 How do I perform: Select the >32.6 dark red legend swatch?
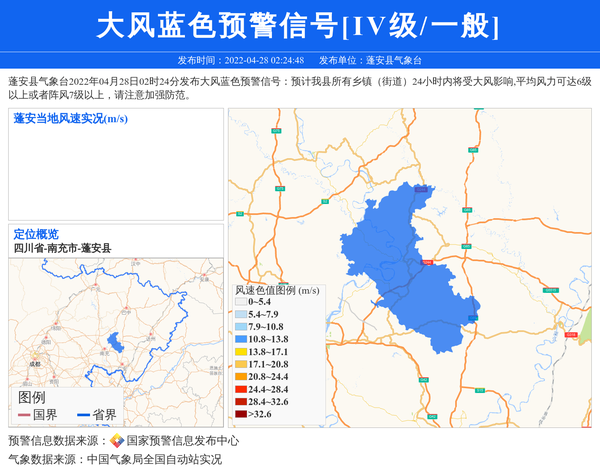click(x=240, y=414)
